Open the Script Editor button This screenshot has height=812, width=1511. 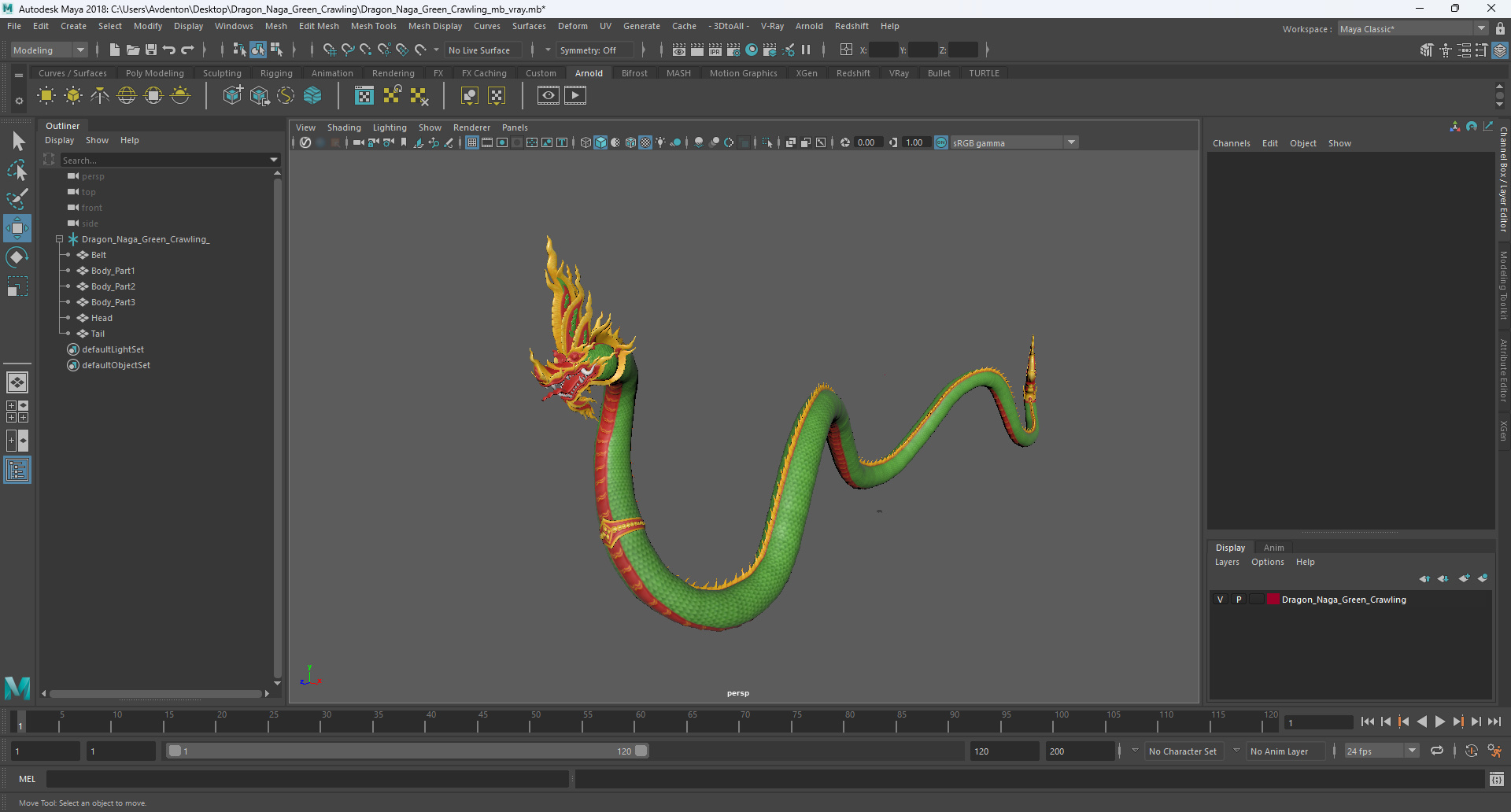1497,779
